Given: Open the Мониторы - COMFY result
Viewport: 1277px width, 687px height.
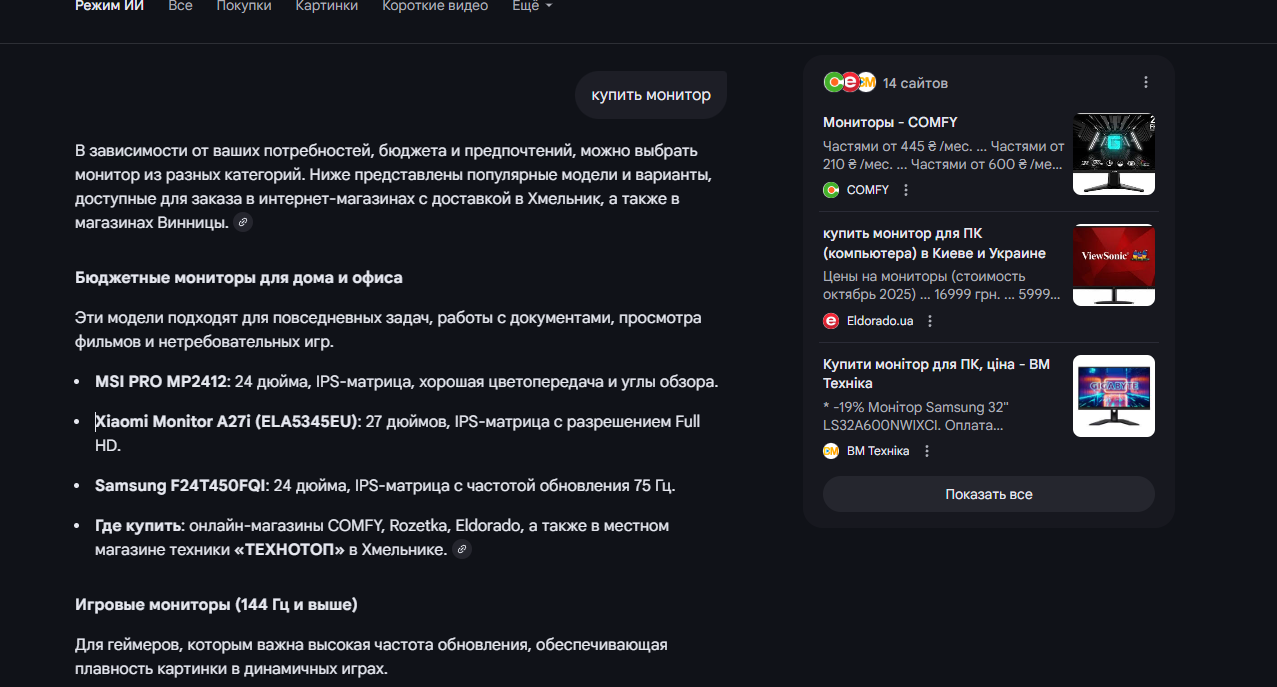Looking at the screenshot, I should pos(890,122).
